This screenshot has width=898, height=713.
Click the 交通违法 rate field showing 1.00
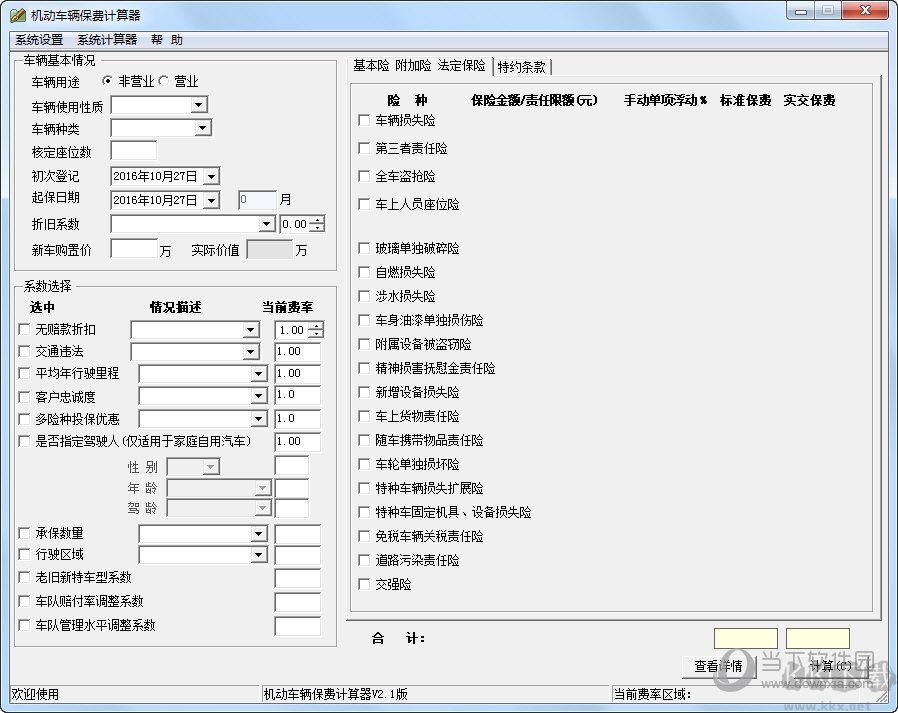point(297,352)
